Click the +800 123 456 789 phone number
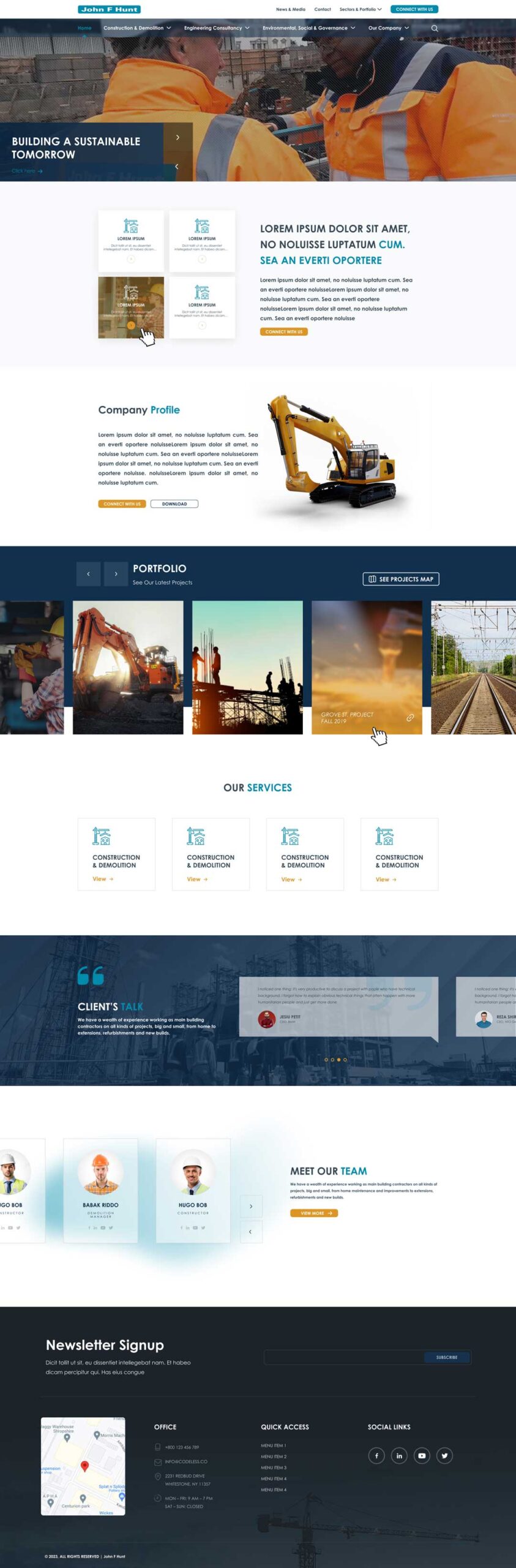The height and width of the screenshot is (1568, 516). 182,1447
